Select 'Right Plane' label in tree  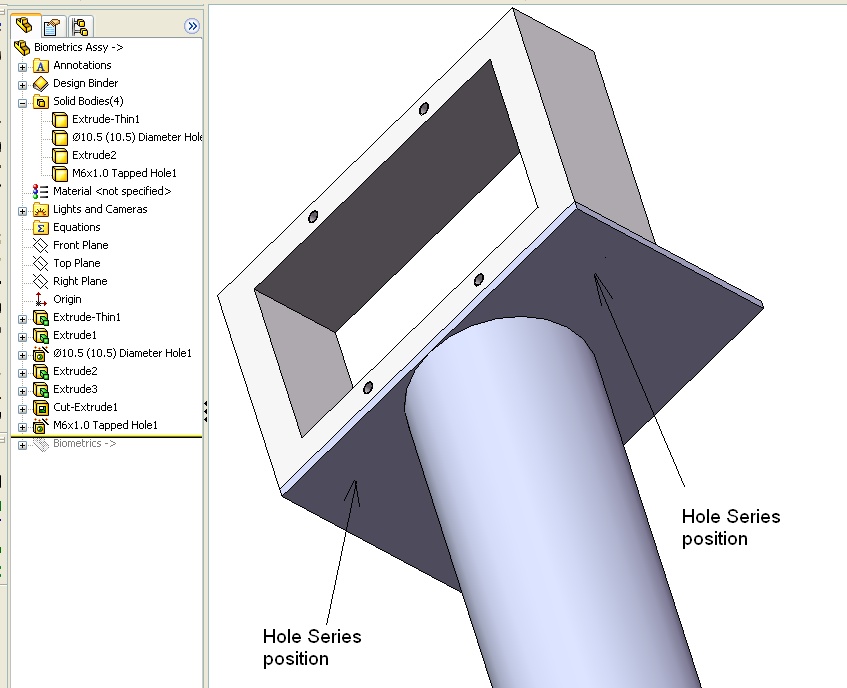click(80, 281)
